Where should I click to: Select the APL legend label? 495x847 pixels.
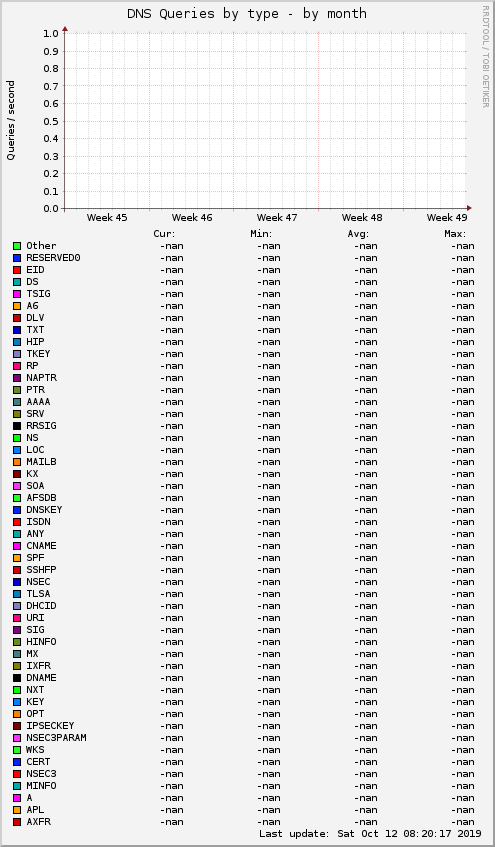coord(35,810)
